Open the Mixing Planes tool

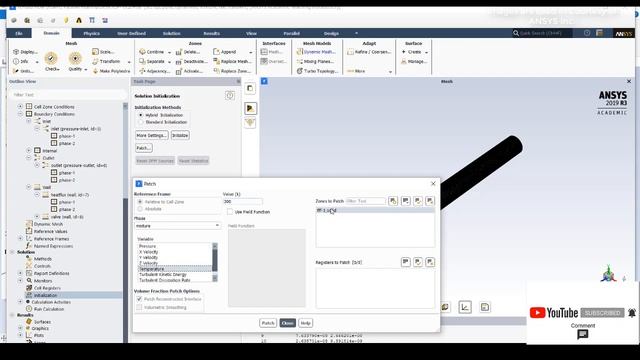coord(315,62)
